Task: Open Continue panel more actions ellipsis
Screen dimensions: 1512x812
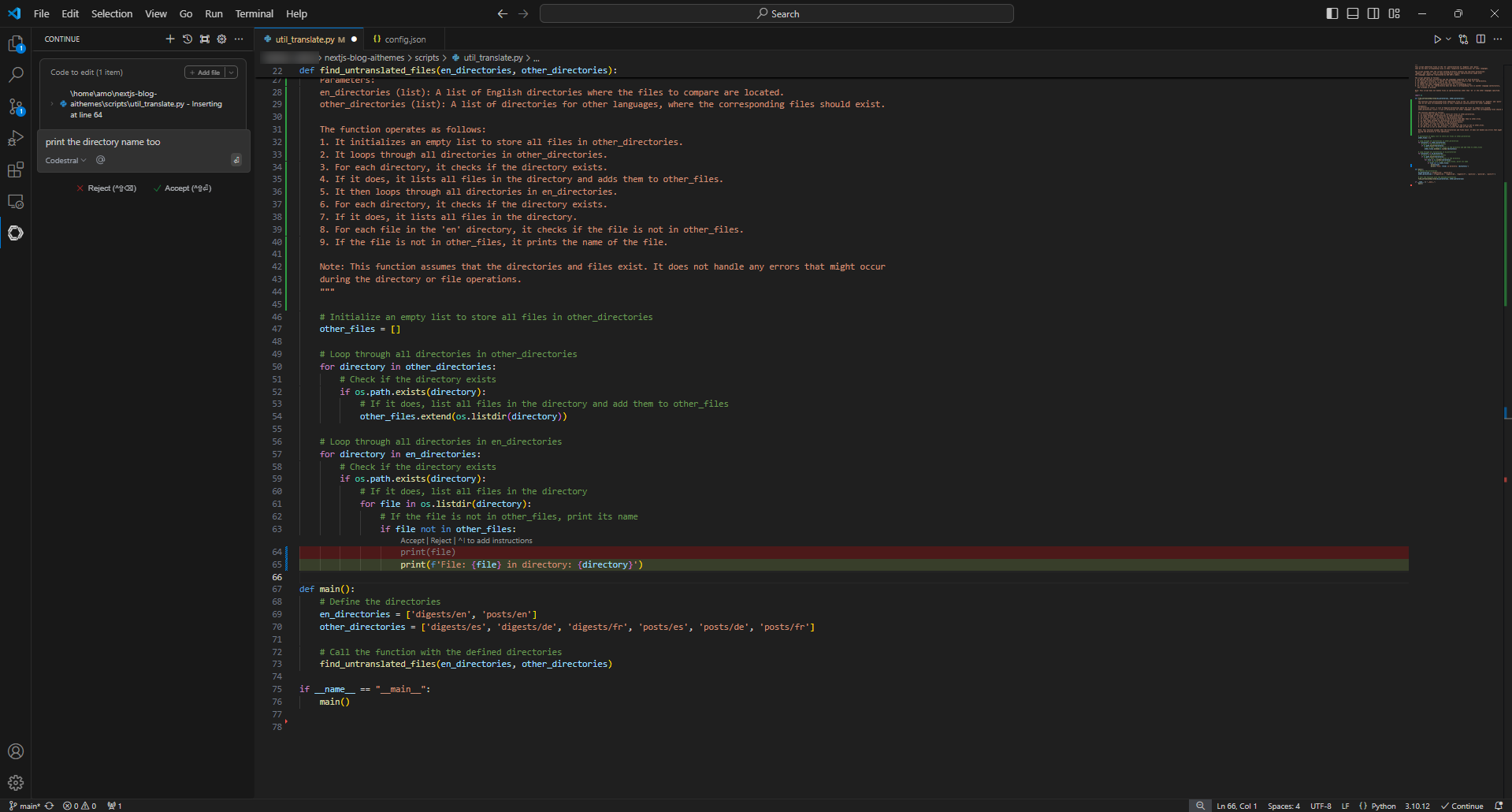Action: tap(239, 39)
